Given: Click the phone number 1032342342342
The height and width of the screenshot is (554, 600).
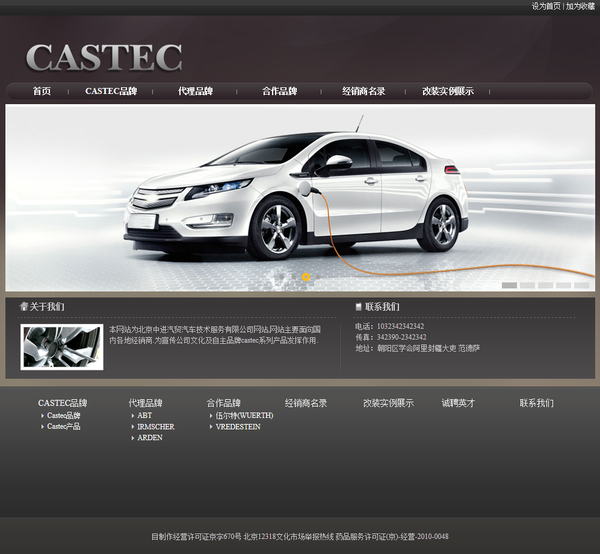Looking at the screenshot, I should click(x=400, y=326).
